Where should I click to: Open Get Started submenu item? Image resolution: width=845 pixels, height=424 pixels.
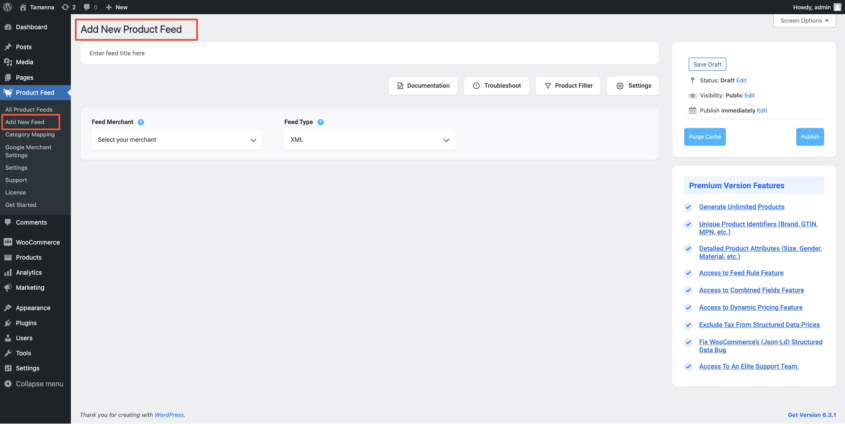21,205
